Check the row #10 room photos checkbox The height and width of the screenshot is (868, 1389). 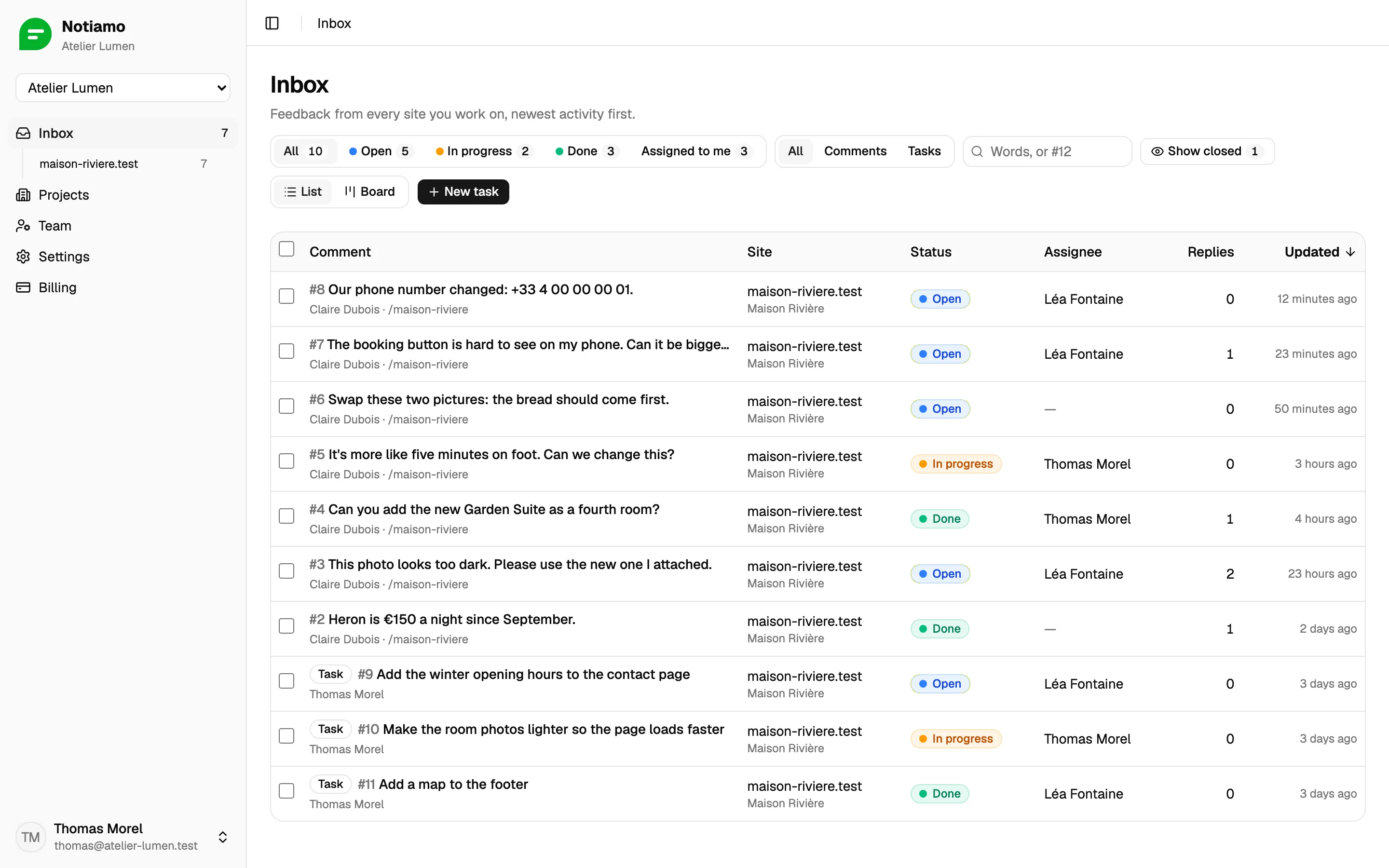286,736
